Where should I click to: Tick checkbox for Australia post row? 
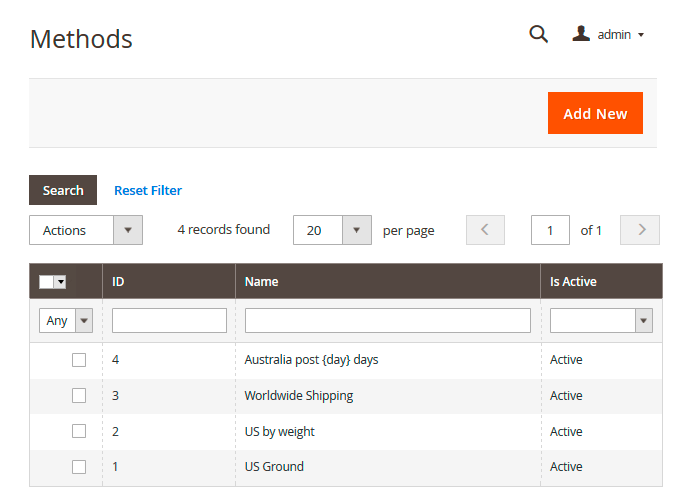(79, 360)
